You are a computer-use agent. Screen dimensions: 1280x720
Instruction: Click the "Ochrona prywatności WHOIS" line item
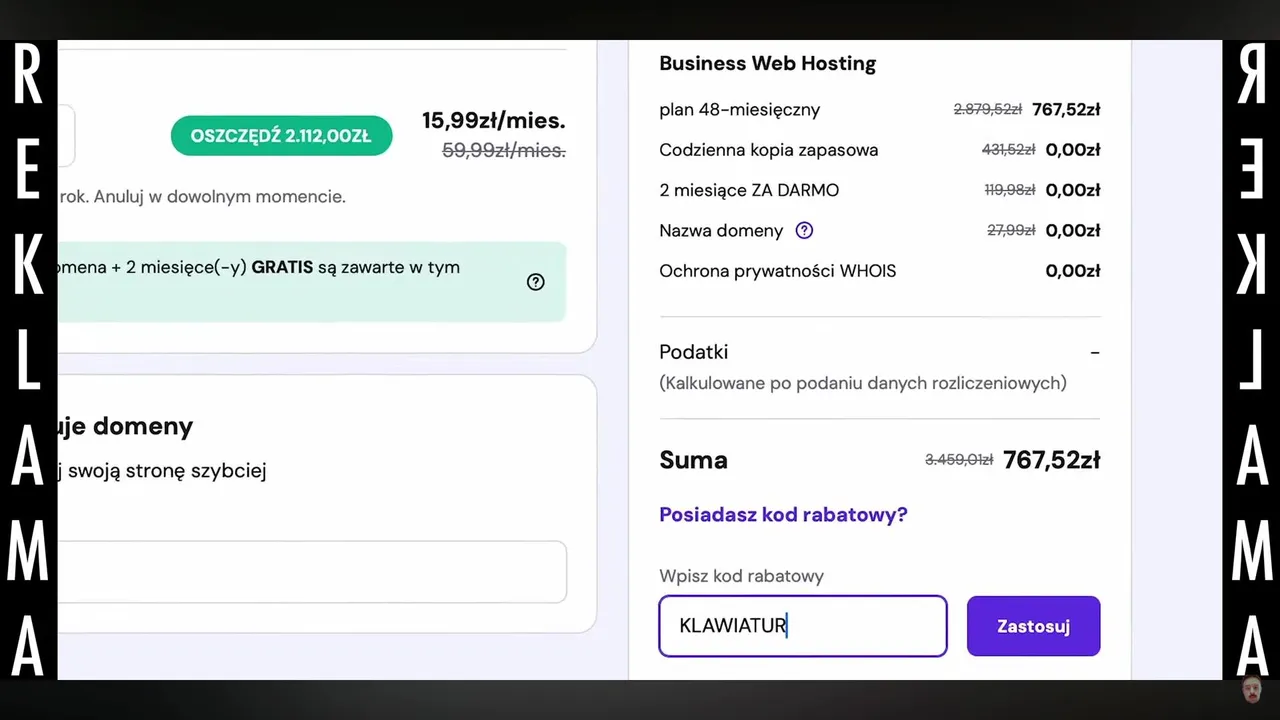point(777,271)
